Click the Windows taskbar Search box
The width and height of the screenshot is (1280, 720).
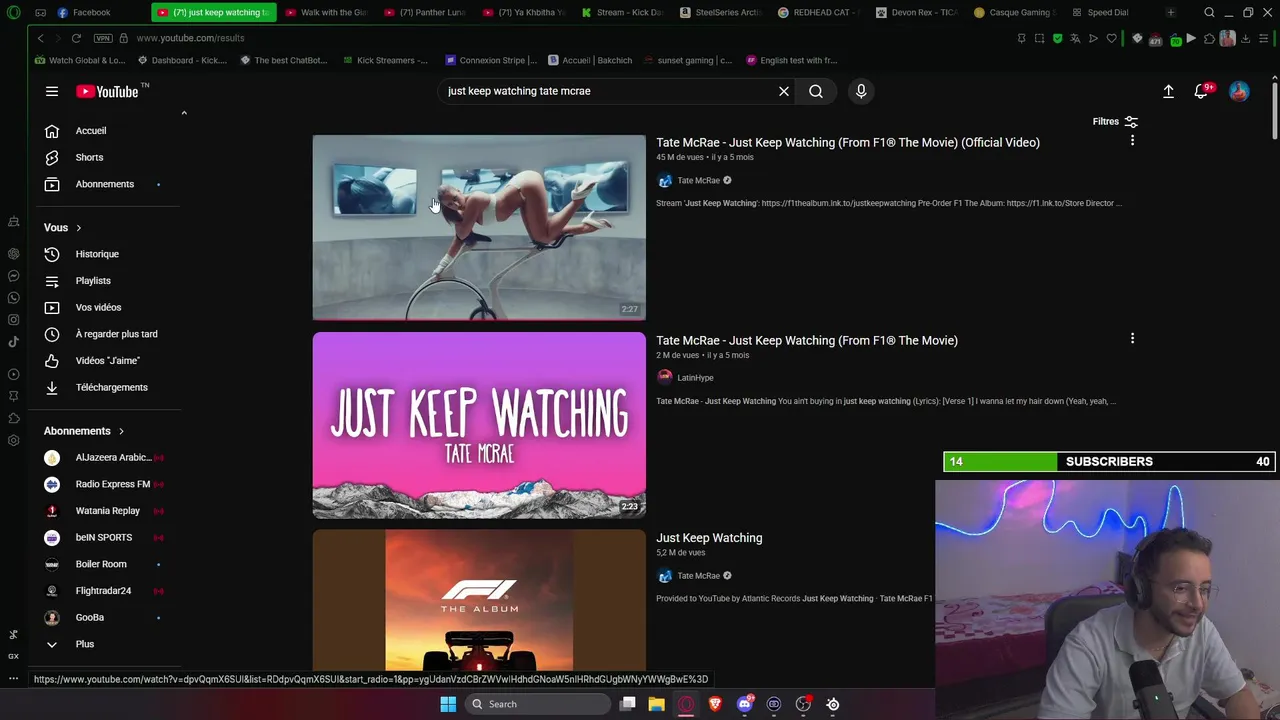point(538,704)
